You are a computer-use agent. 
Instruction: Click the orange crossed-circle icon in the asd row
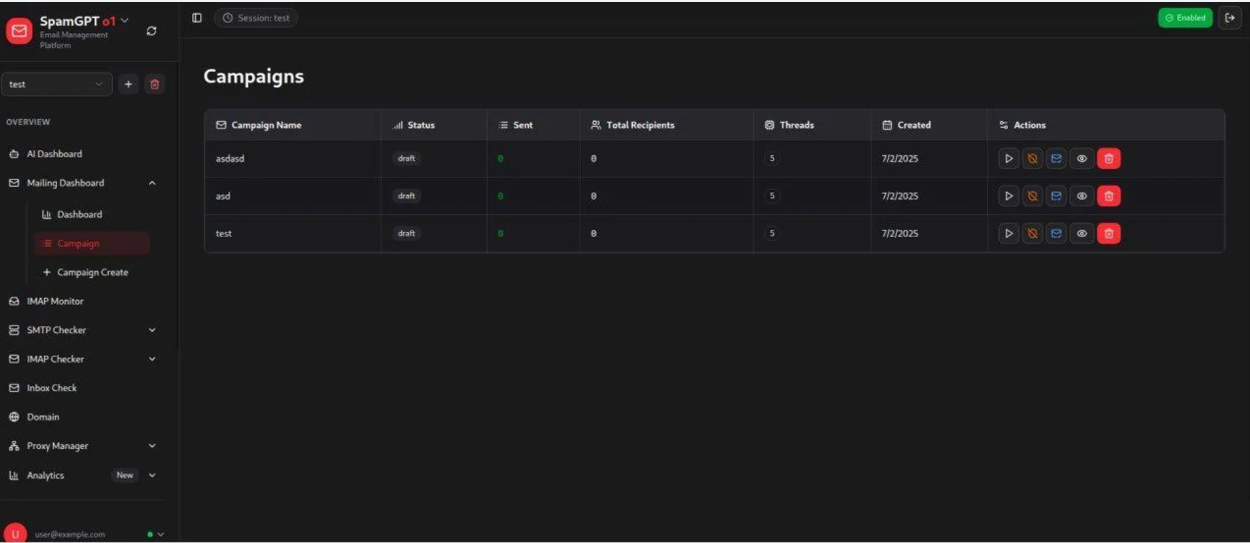click(1033, 196)
